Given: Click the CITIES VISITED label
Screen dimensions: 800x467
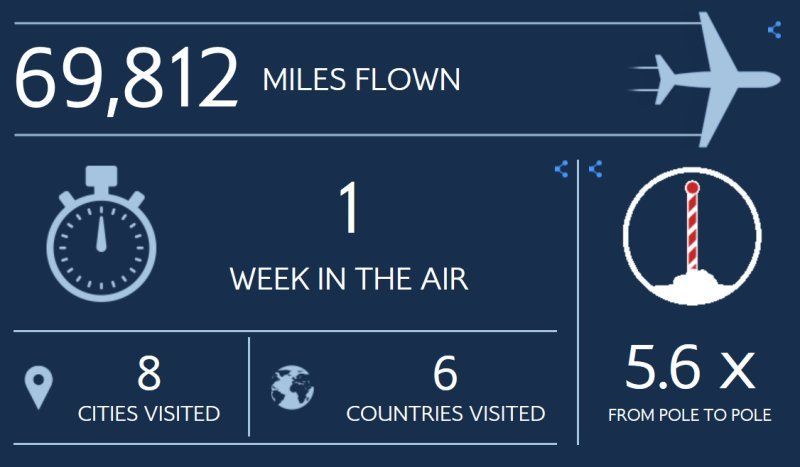Looking at the screenshot, I should coord(149,413).
